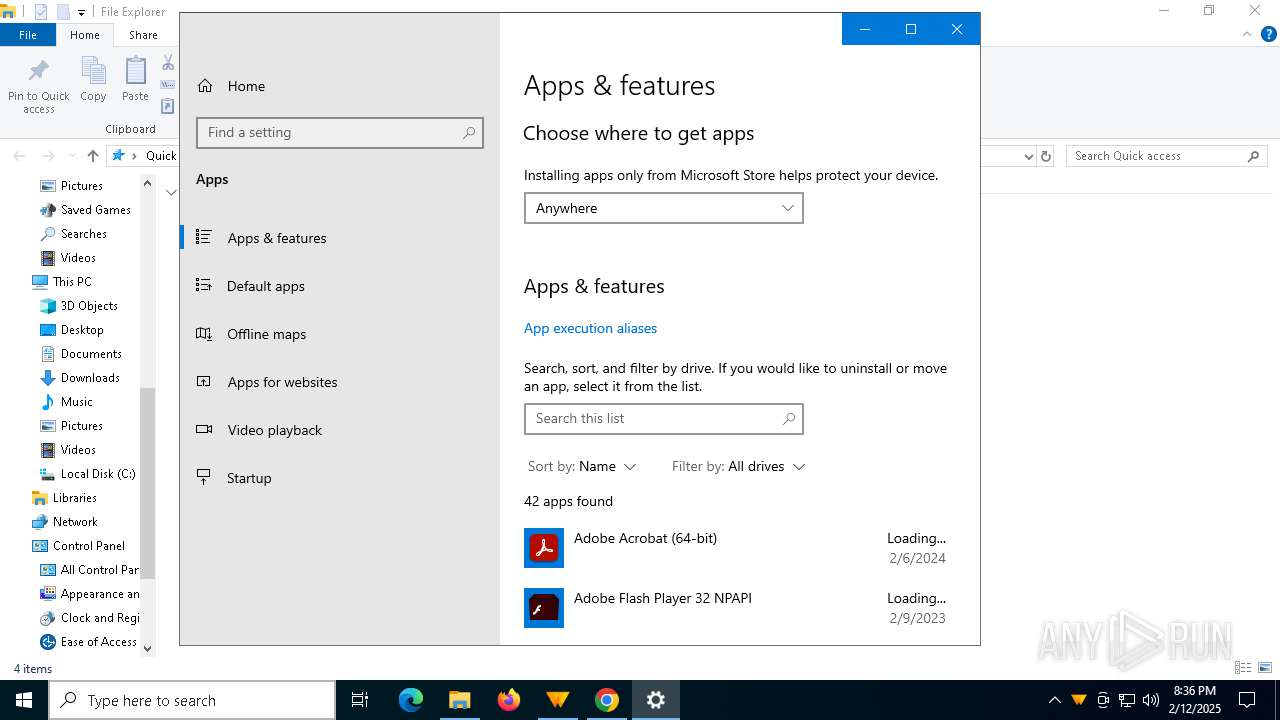Switch to large icons view in File Explorer

pyautogui.click(x=1265, y=668)
